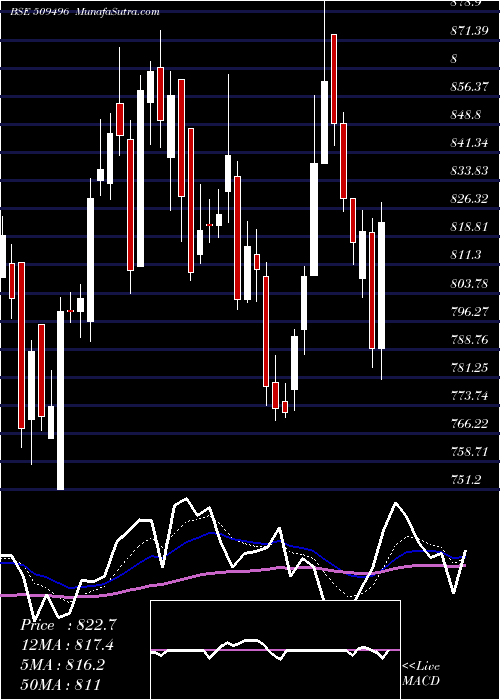Click the 788.76 price axis label

pyautogui.click(x=469, y=340)
